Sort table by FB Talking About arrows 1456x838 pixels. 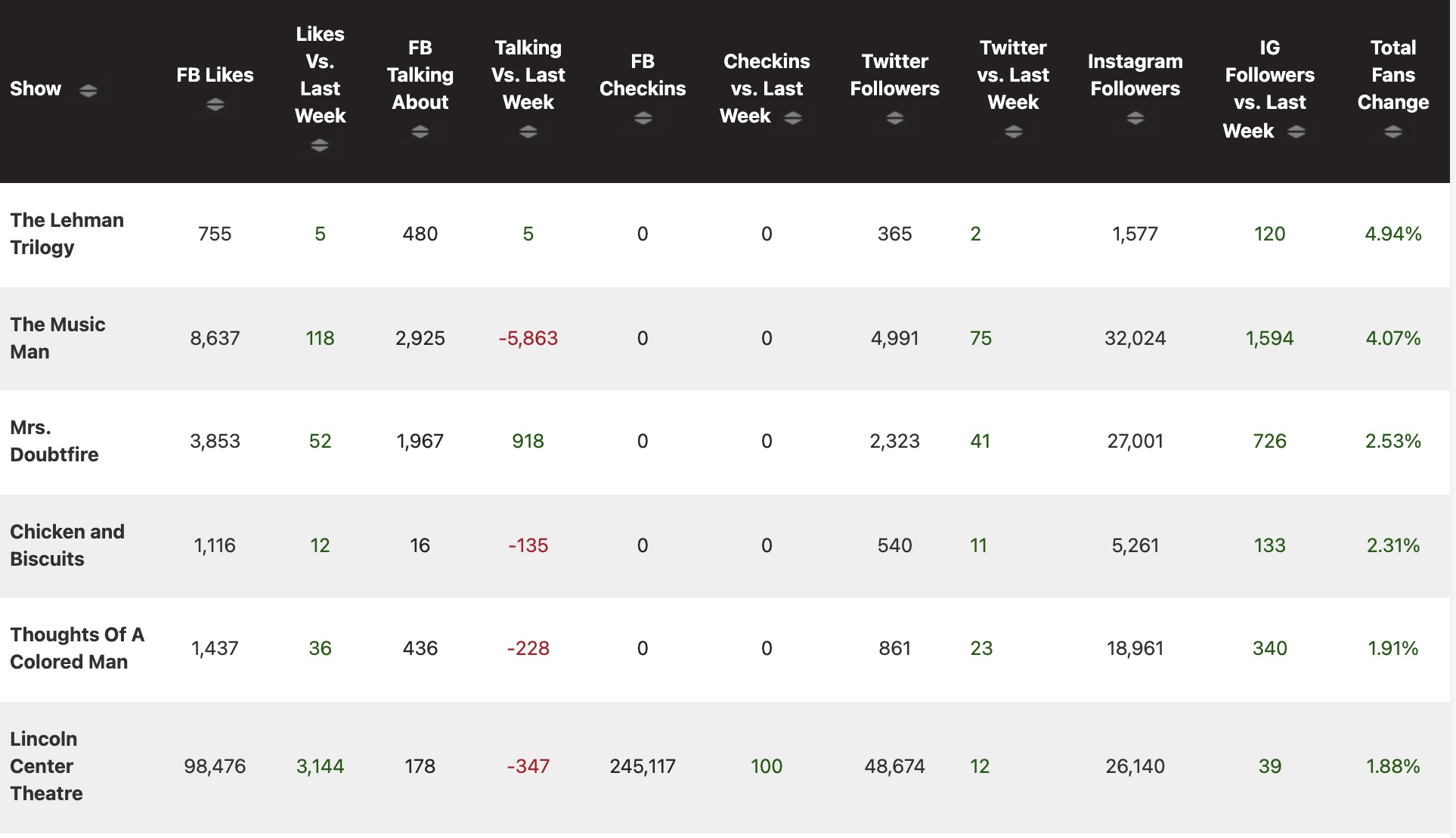420,132
